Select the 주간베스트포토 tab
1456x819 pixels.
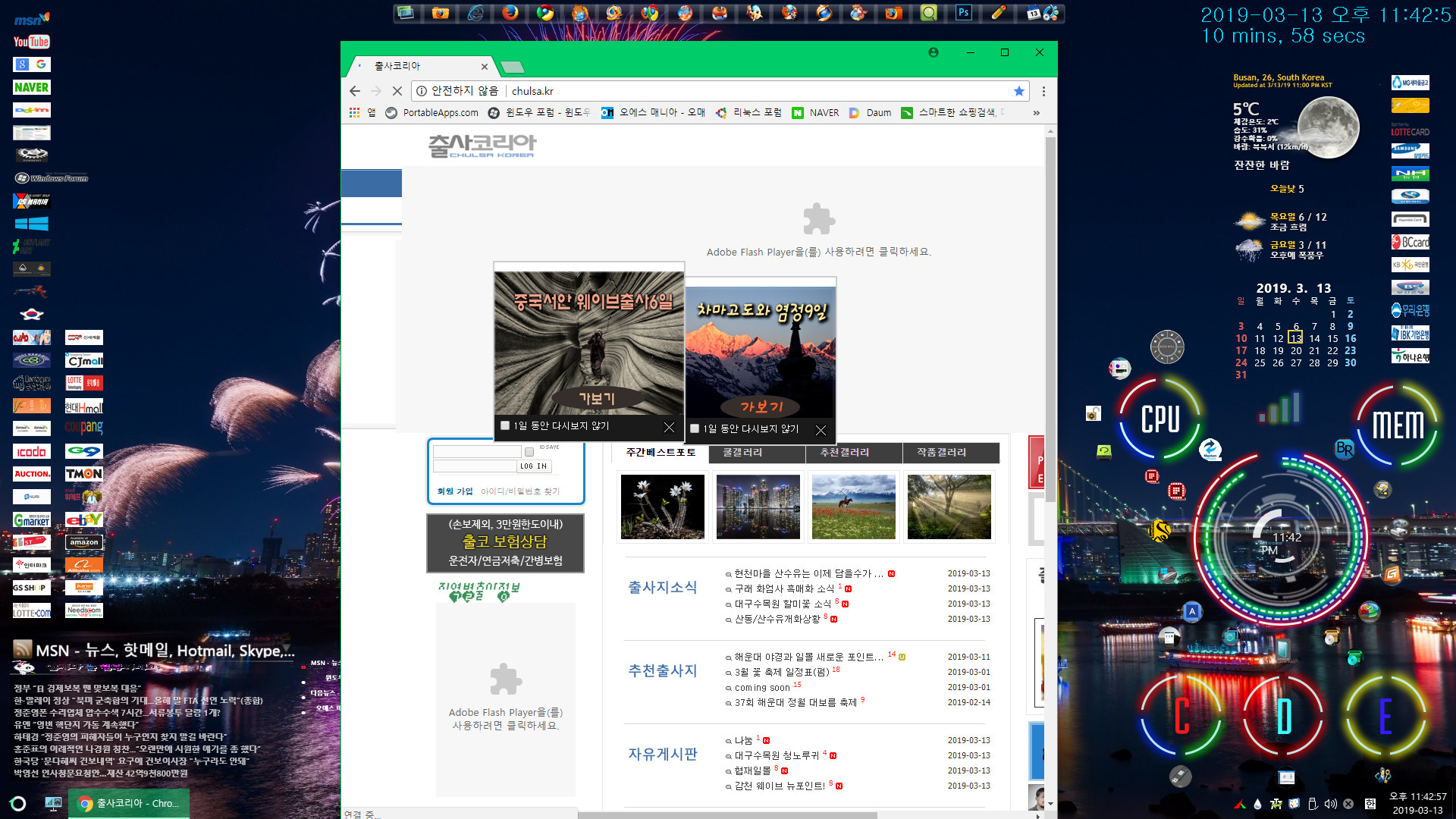tap(661, 453)
